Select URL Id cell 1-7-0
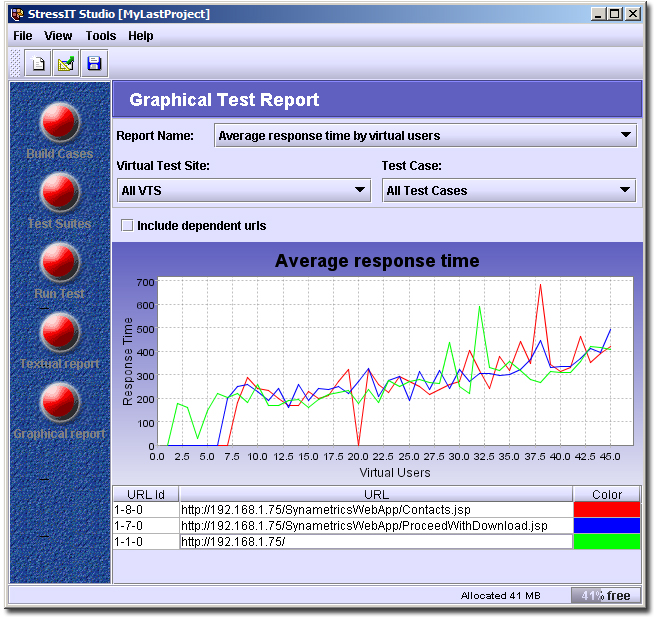 [x=146, y=526]
